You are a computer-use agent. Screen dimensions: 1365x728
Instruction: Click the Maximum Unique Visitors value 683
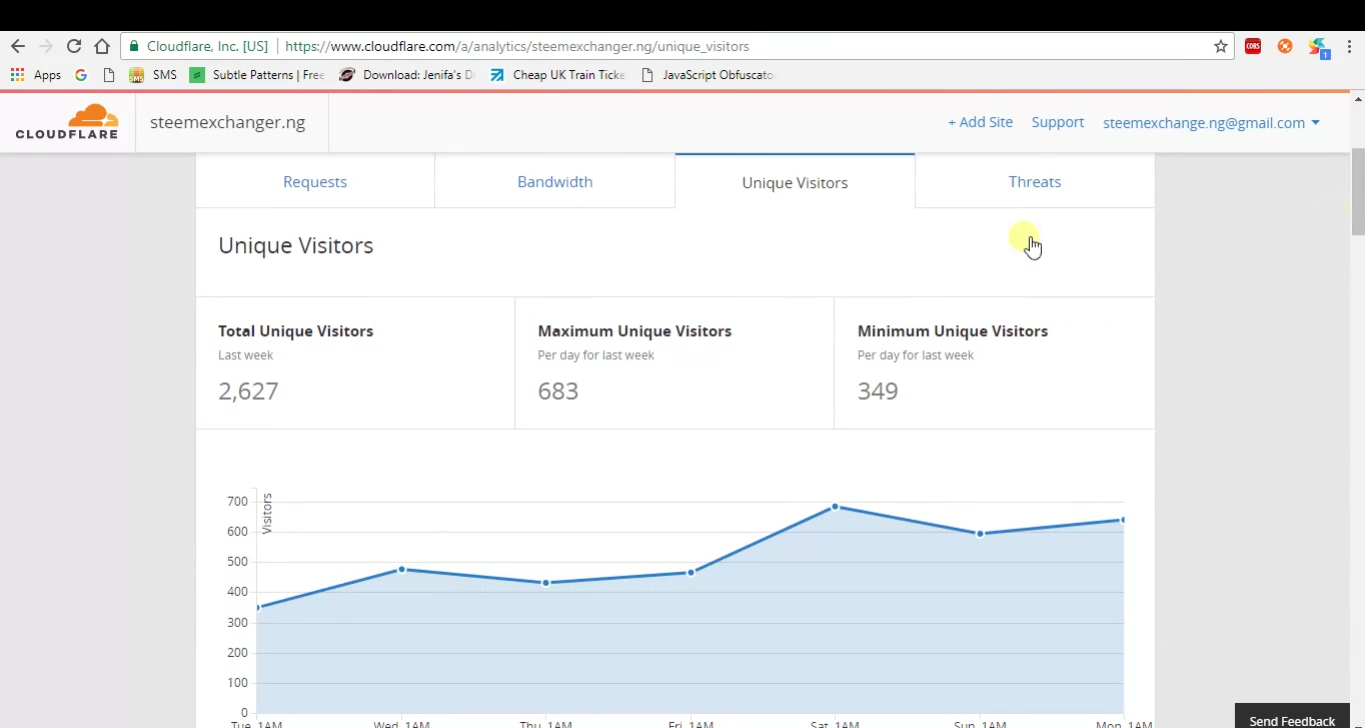click(x=558, y=391)
